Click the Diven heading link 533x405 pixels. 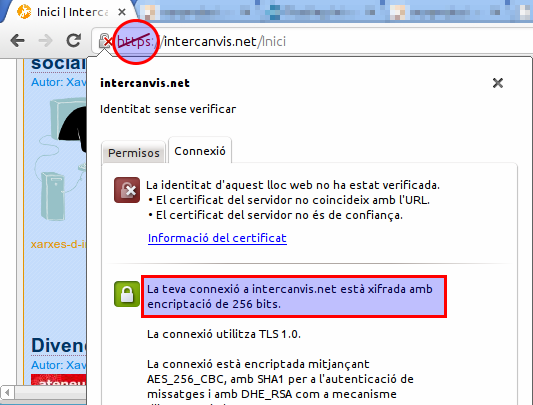tap(58, 345)
